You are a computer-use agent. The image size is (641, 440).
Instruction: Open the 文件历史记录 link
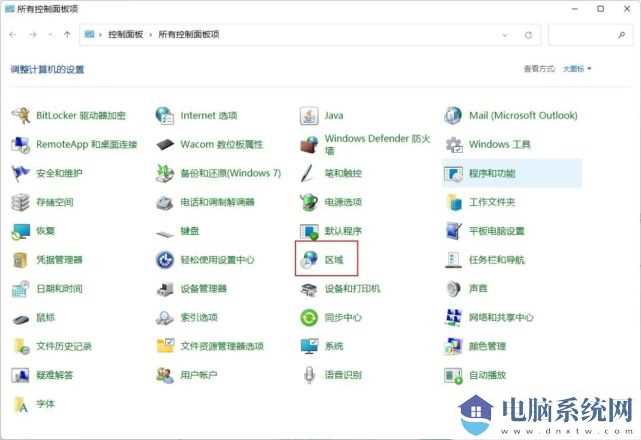(x=64, y=346)
